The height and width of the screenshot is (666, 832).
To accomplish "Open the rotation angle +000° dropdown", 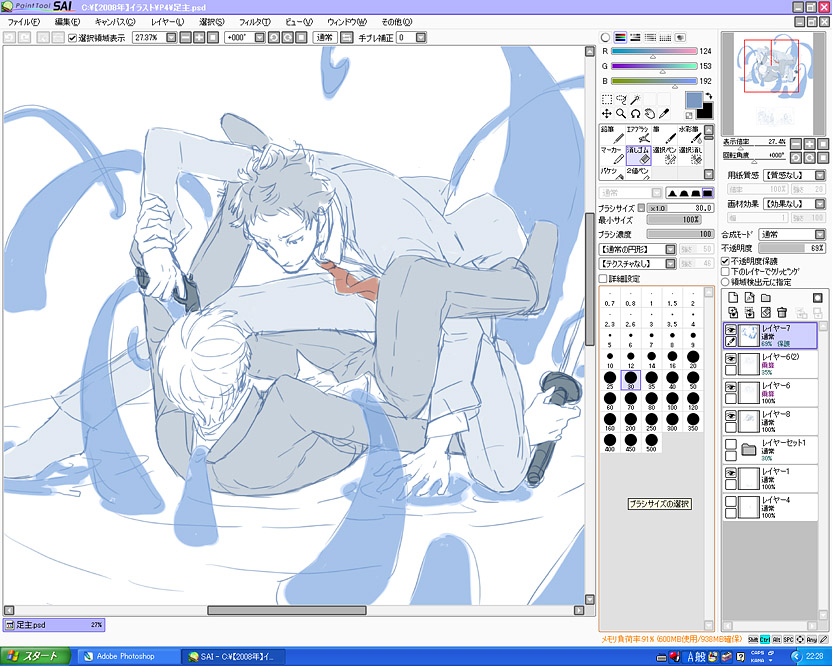I will 259,38.
